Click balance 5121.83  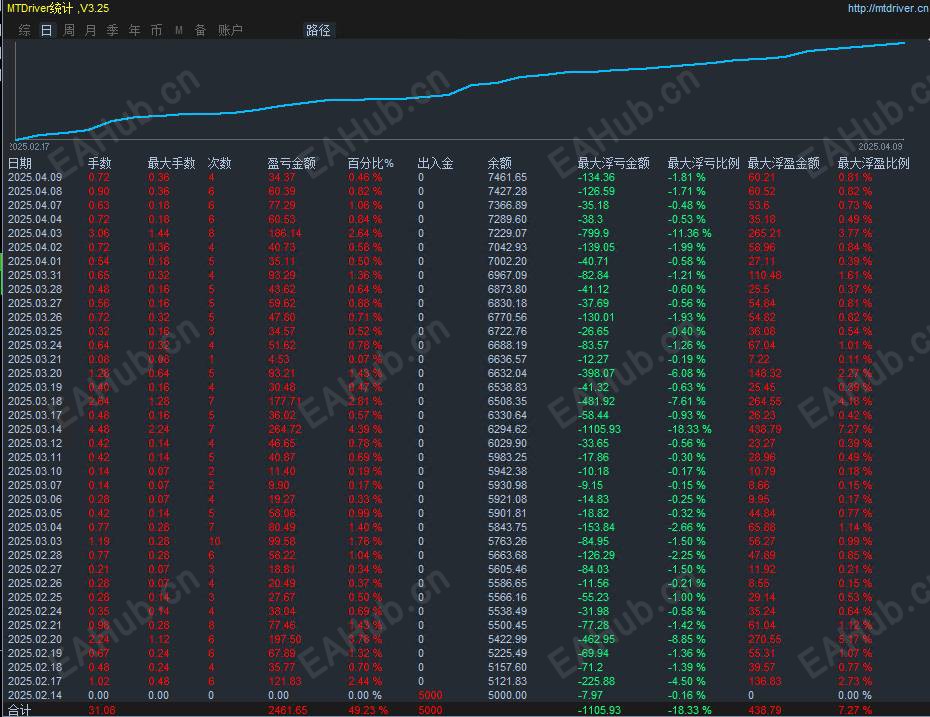pos(507,681)
